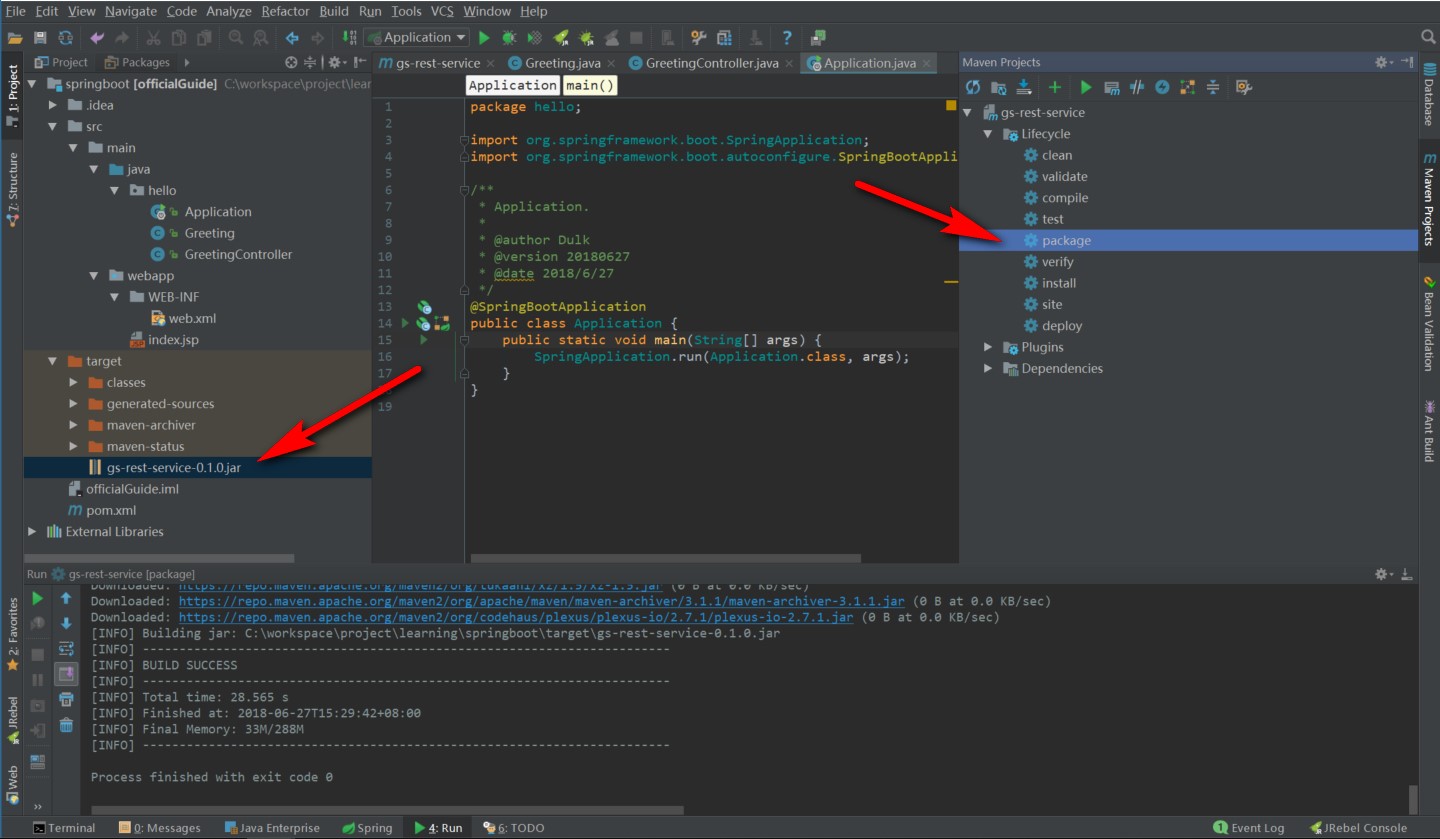Click the Undo arrow icon
1440x839 pixels.
(97, 38)
